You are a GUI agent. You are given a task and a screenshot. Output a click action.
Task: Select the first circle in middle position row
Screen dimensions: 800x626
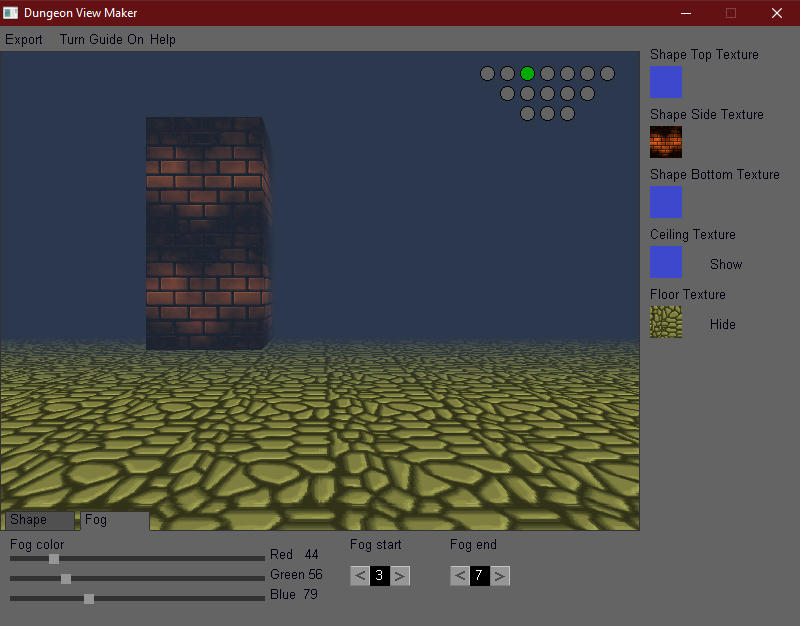[507, 93]
